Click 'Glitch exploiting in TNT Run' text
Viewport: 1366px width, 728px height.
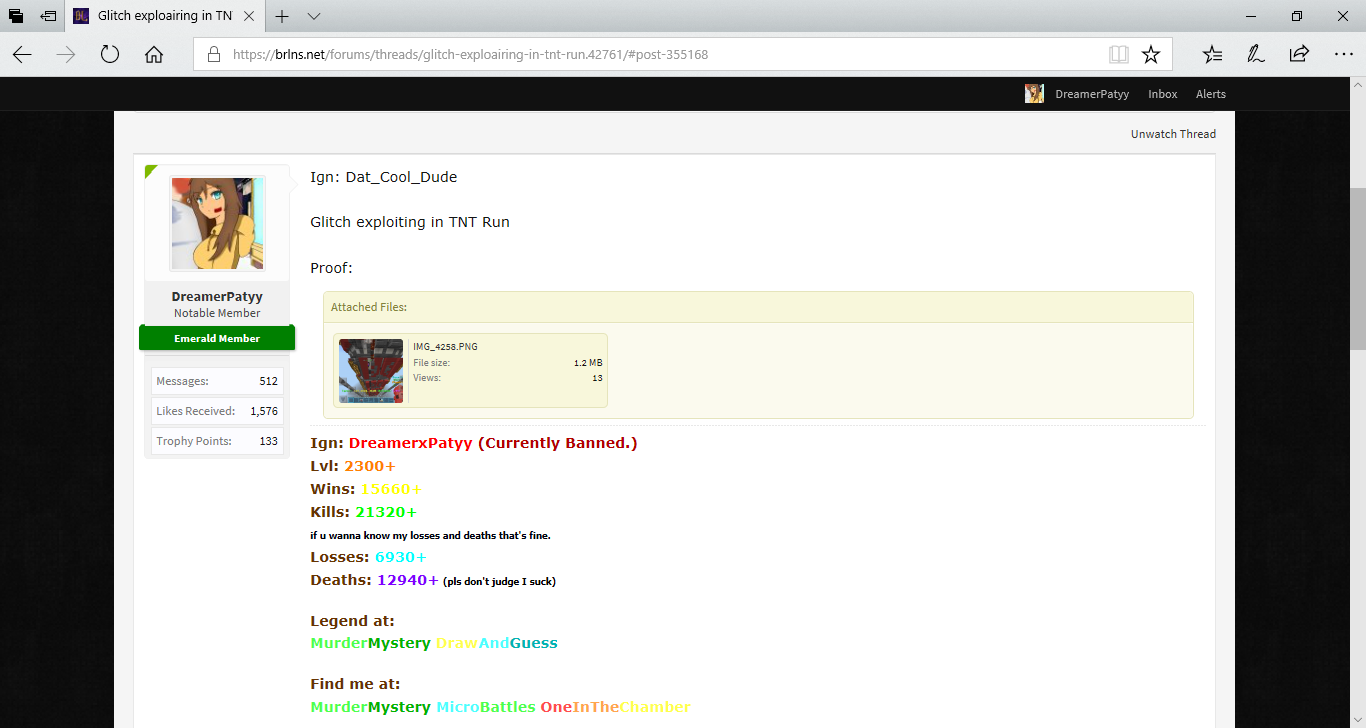[410, 222]
